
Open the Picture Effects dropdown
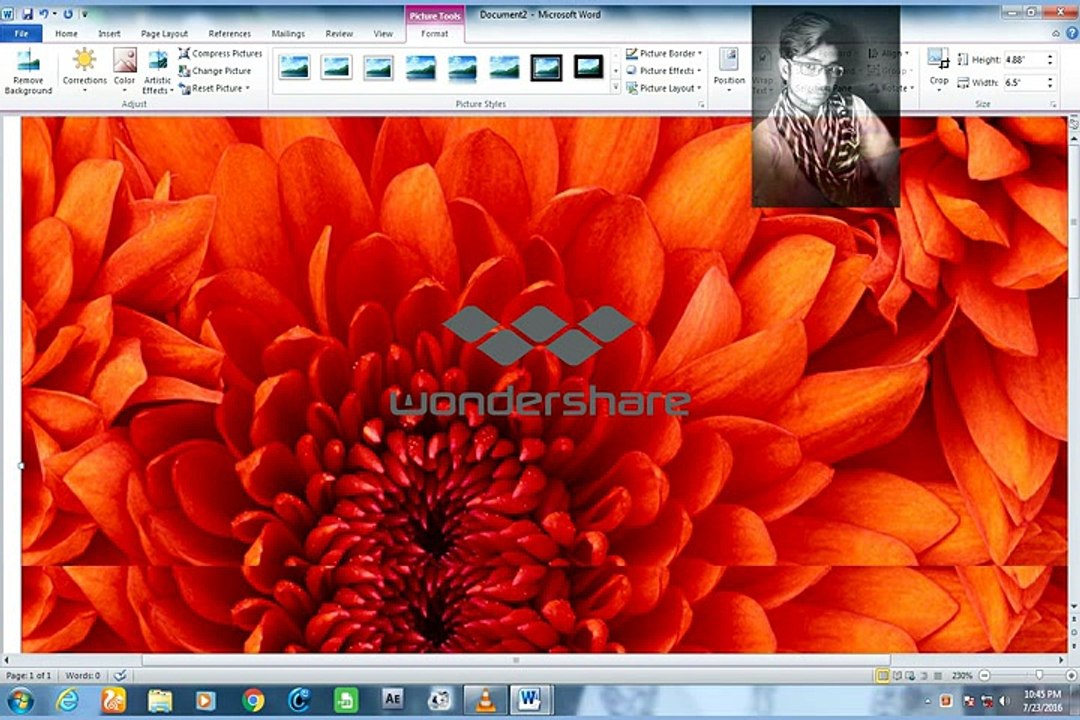tap(664, 70)
